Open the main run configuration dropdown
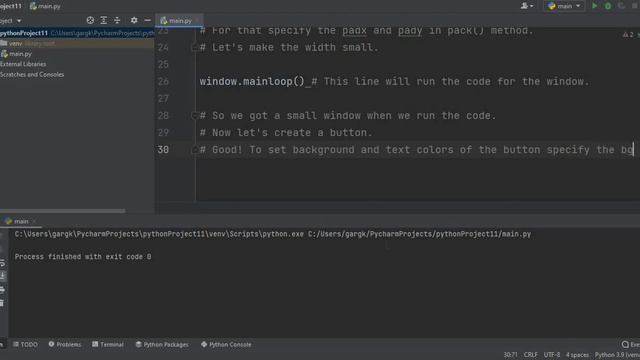The width and height of the screenshot is (640, 360). click(x=564, y=6)
